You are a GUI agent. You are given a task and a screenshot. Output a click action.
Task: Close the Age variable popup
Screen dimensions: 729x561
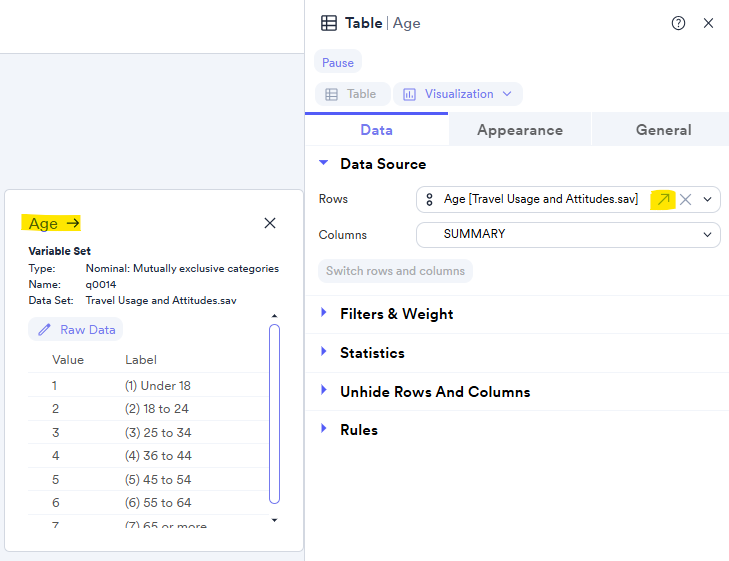270,223
